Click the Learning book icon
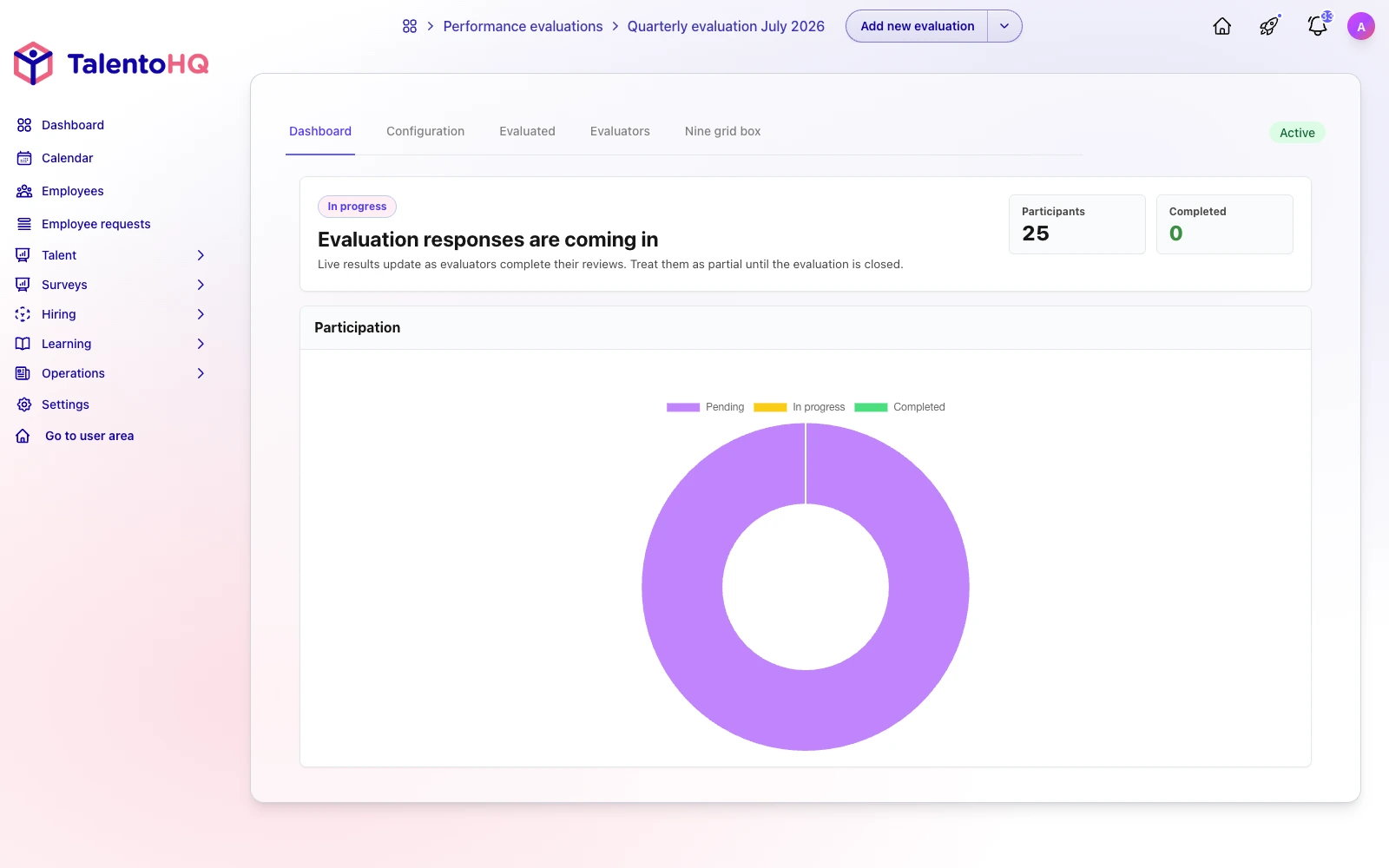Image resolution: width=1389 pixels, height=868 pixels. 23,344
